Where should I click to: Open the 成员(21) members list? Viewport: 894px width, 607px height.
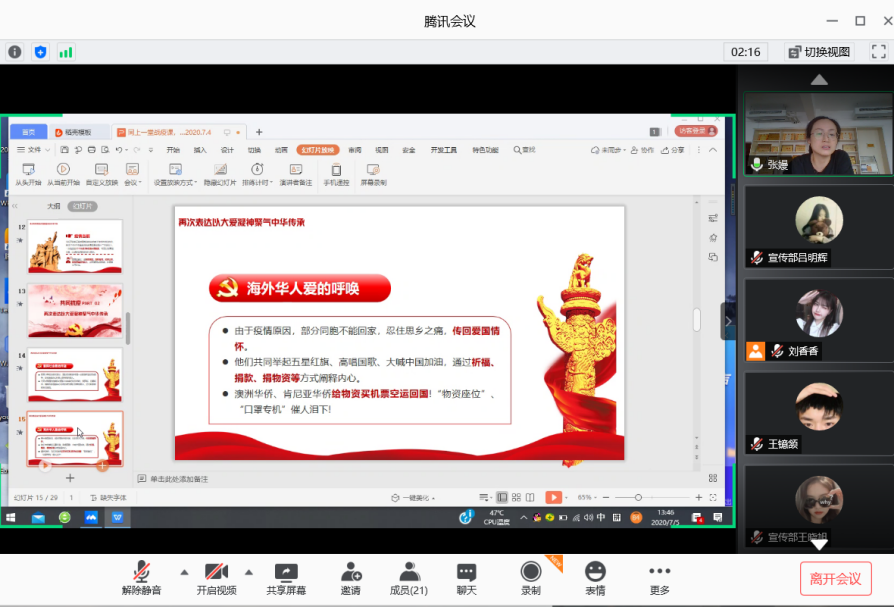(408, 578)
